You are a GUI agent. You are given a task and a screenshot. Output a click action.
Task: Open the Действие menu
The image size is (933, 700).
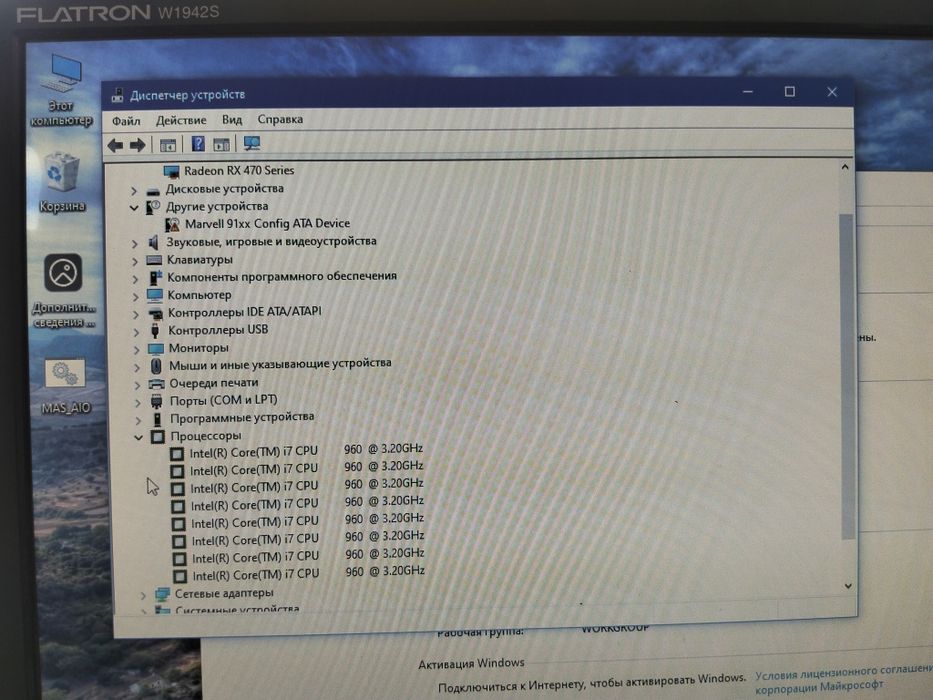click(x=181, y=120)
